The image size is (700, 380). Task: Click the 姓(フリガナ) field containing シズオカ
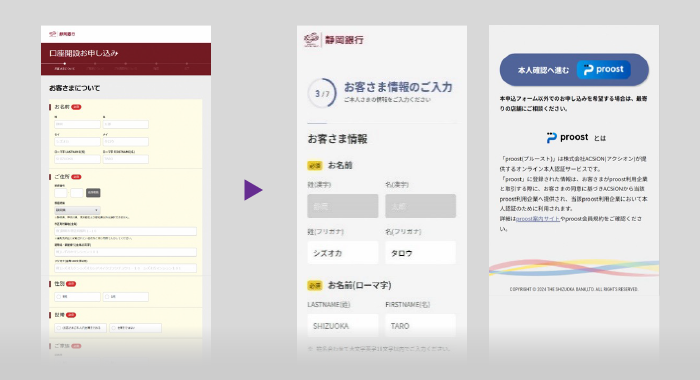342,253
